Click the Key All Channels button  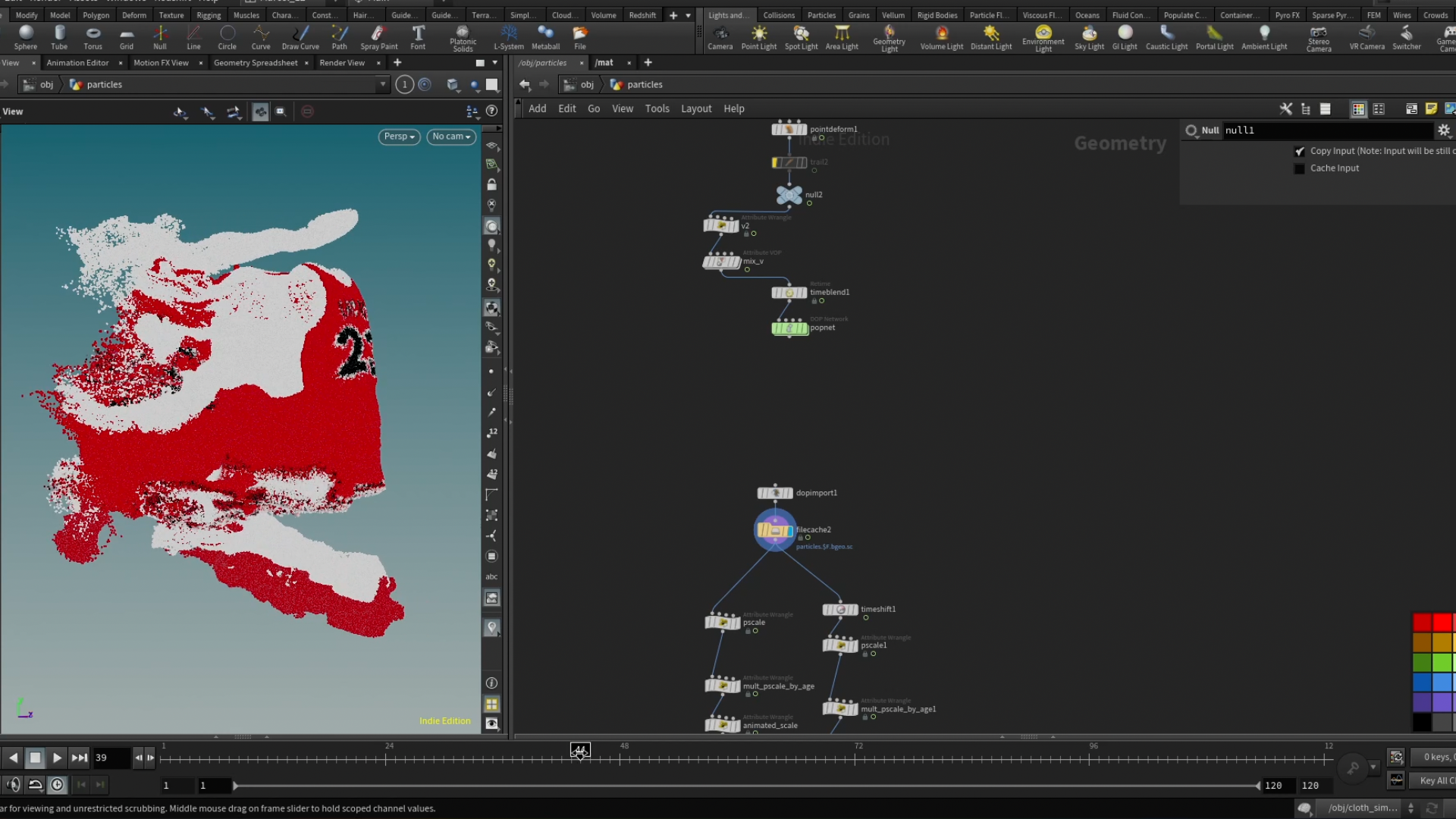pos(1436,780)
